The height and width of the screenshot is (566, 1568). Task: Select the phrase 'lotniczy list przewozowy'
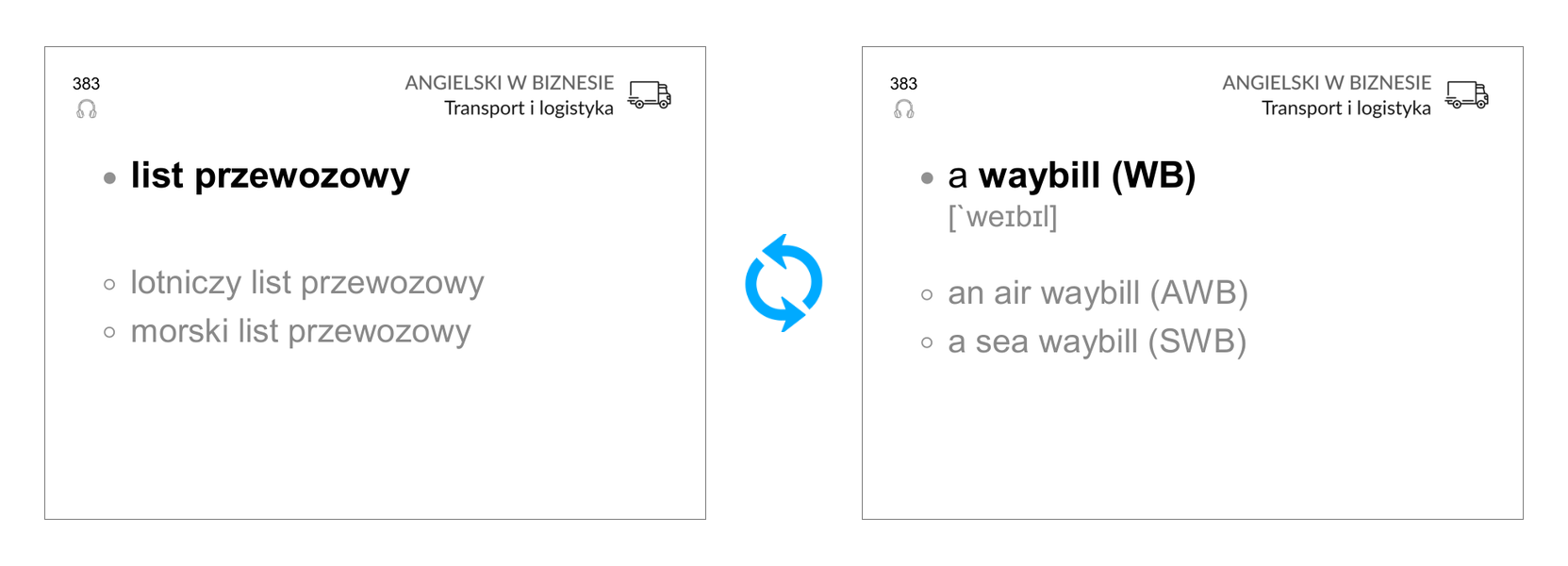tap(306, 282)
